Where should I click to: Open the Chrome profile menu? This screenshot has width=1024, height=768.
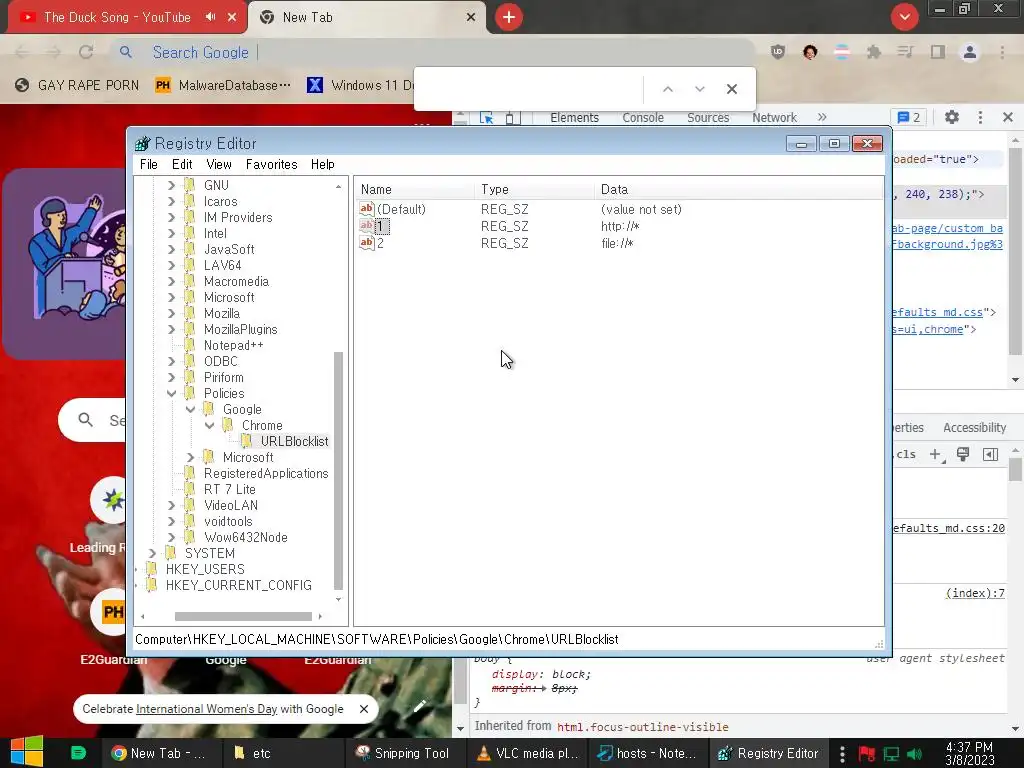point(970,52)
